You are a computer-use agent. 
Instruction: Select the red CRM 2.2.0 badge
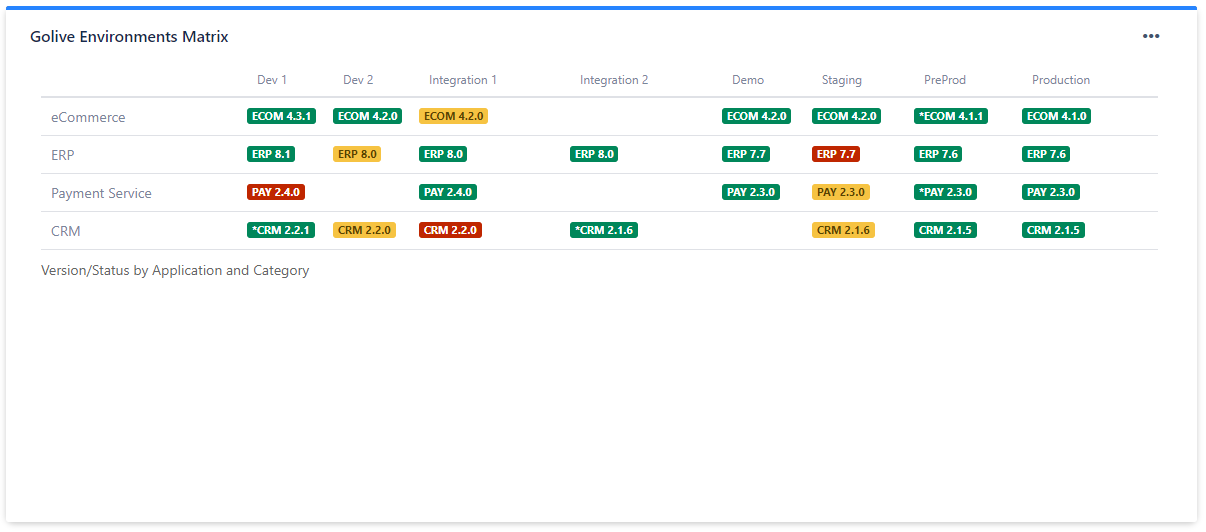point(450,230)
